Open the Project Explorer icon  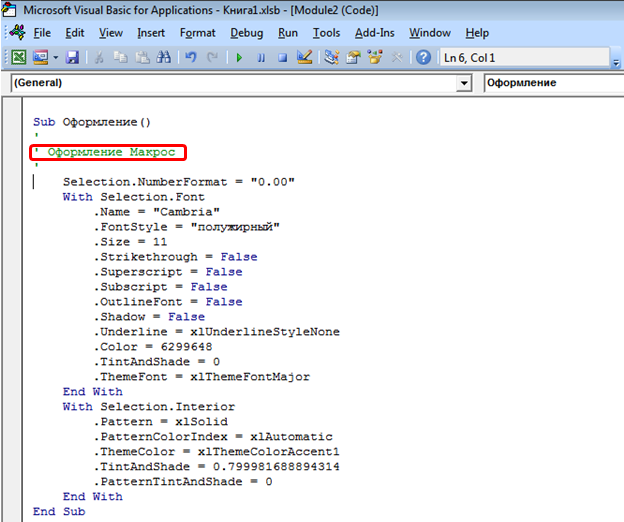332,58
